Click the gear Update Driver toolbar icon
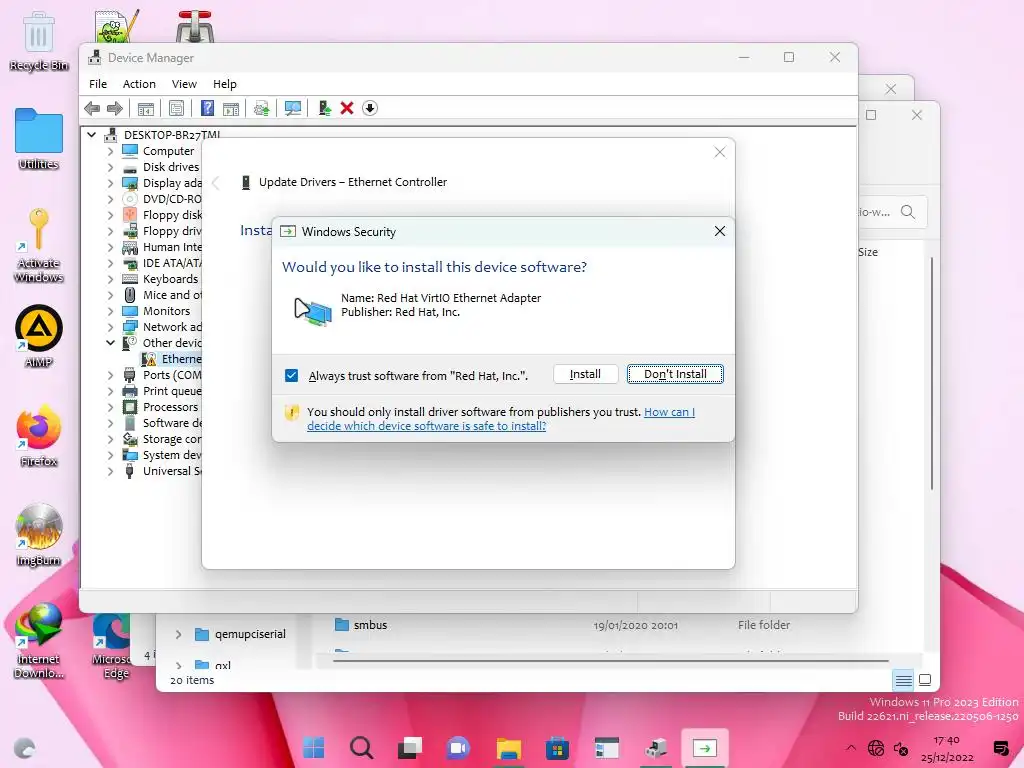 click(261, 108)
